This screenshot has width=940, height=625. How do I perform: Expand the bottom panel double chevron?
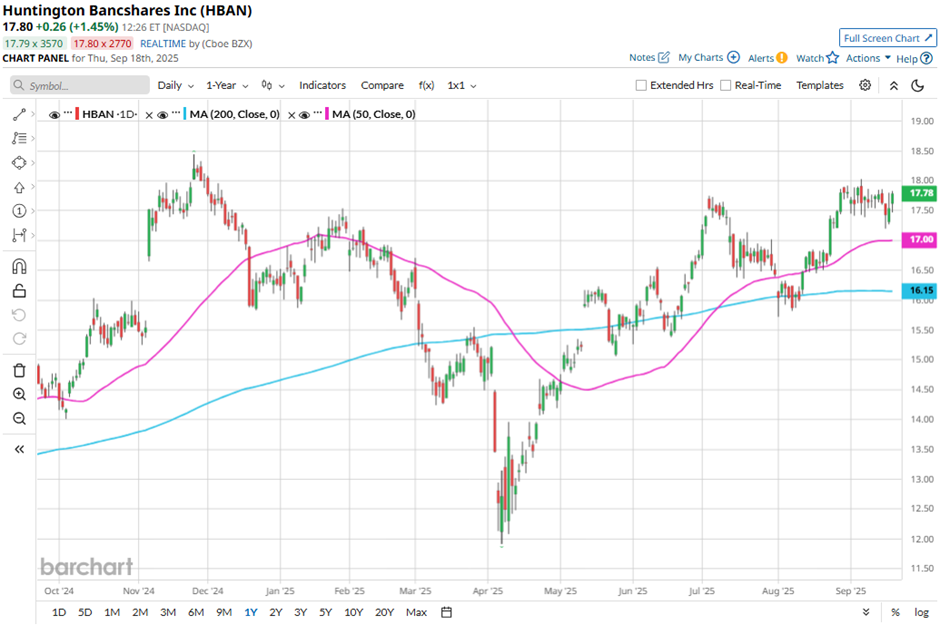[866, 612]
